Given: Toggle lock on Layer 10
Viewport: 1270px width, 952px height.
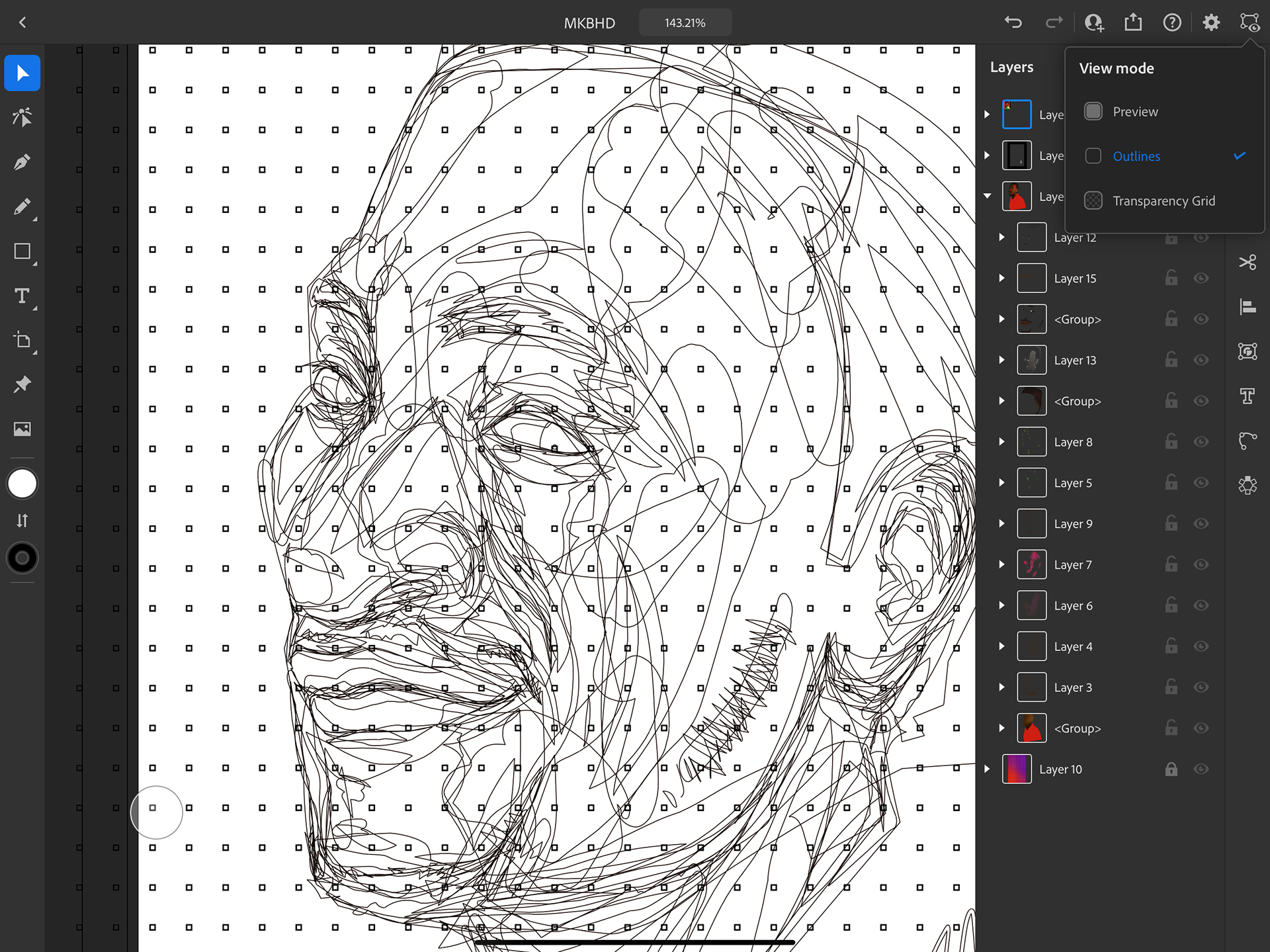Looking at the screenshot, I should pyautogui.click(x=1171, y=769).
